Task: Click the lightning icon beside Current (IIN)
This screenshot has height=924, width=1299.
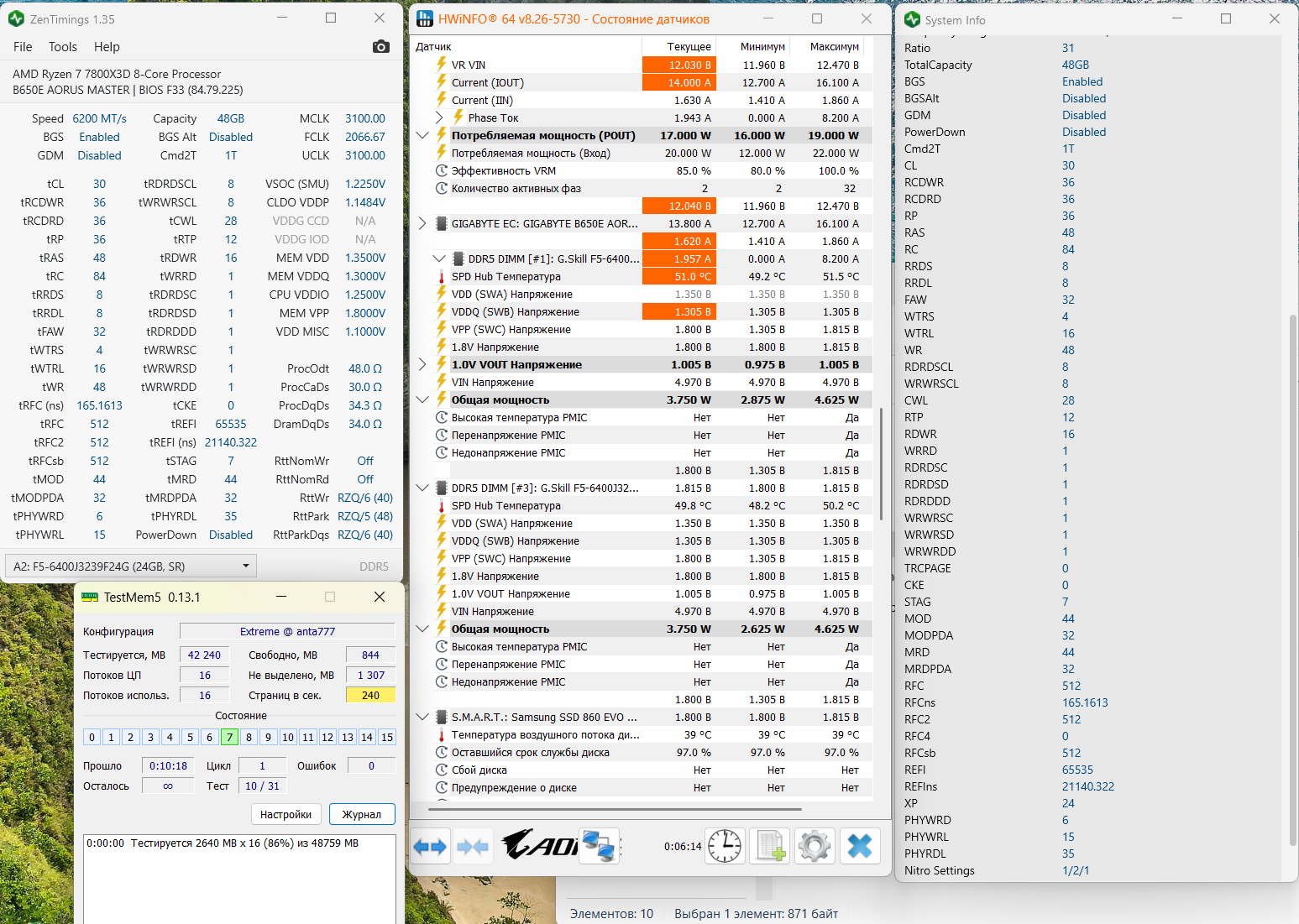Action: (x=442, y=100)
